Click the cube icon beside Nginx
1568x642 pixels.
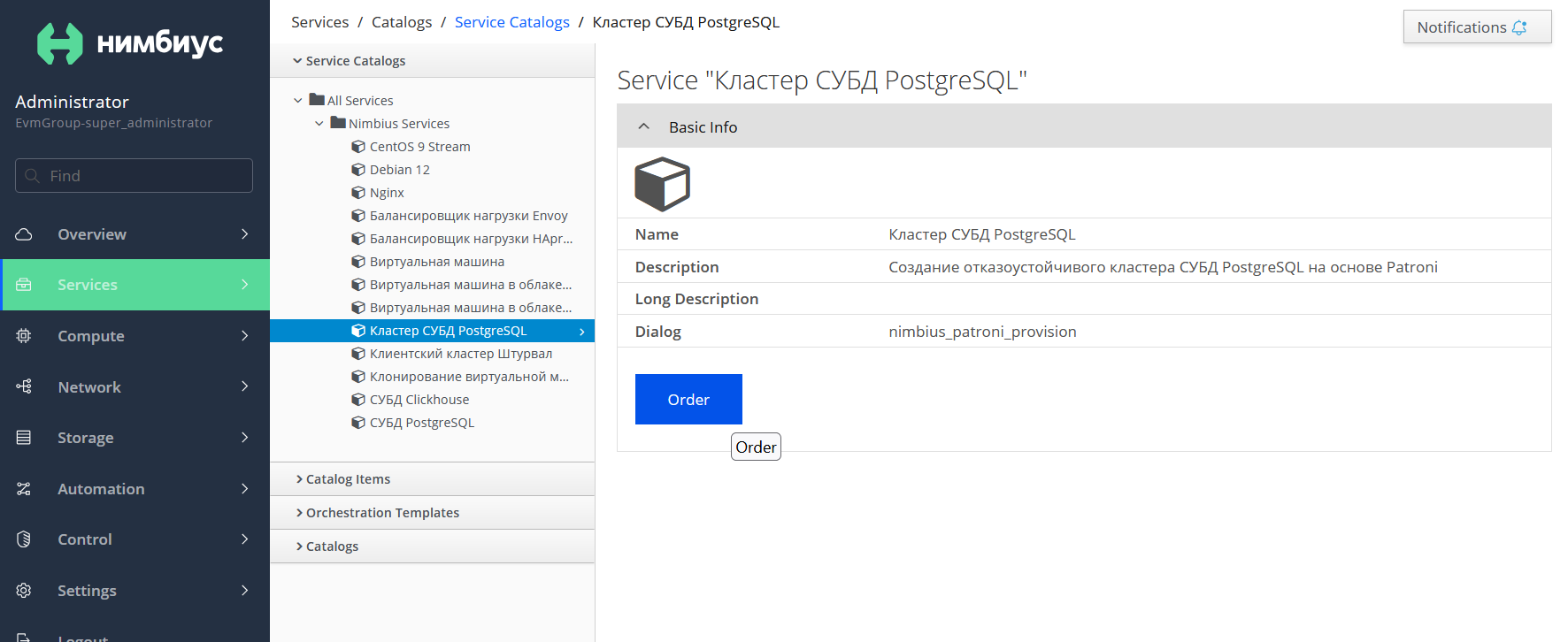coord(358,193)
